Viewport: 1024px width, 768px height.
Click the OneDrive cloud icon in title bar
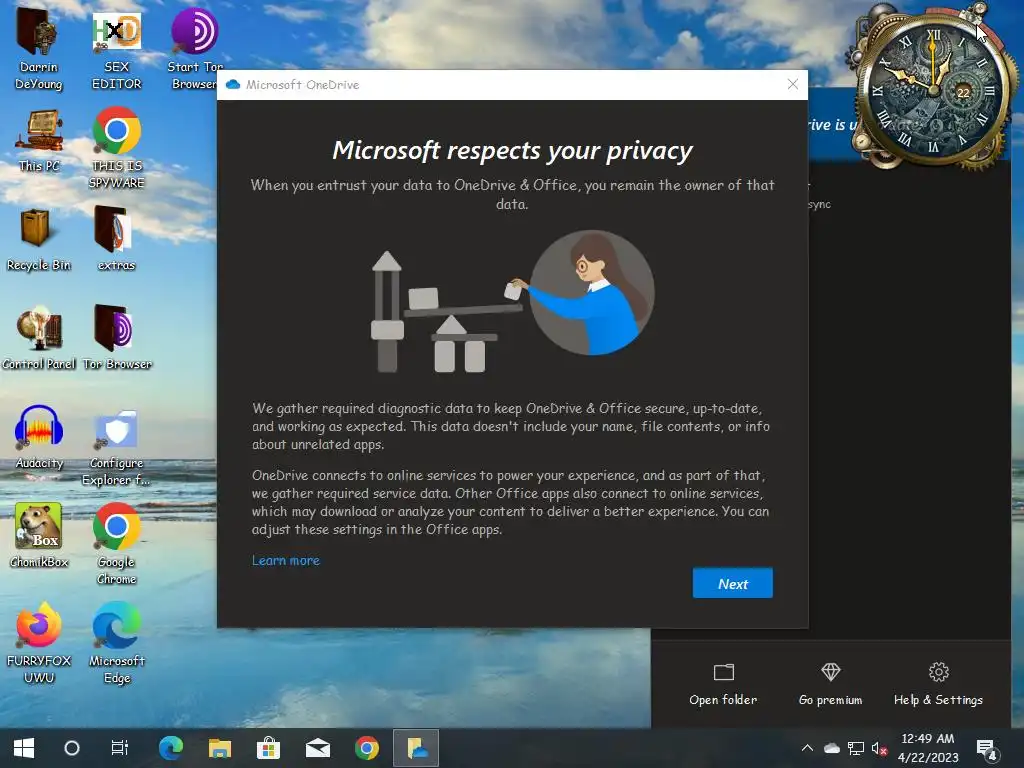(x=232, y=84)
